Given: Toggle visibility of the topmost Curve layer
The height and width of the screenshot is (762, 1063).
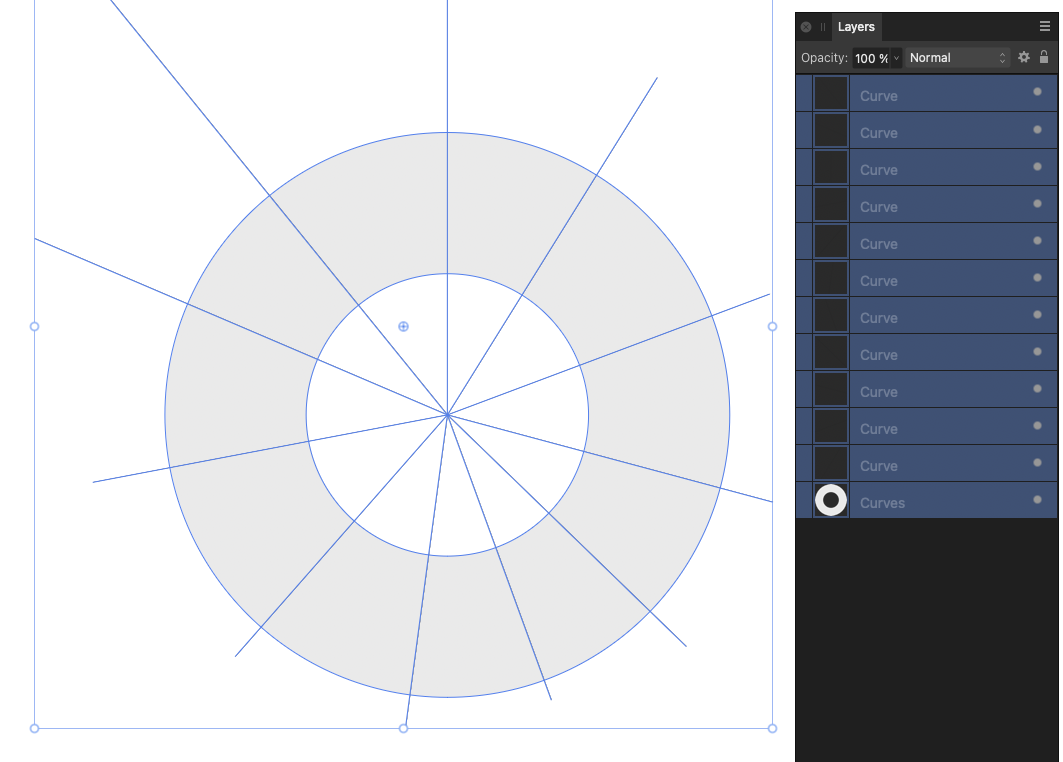Looking at the screenshot, I should tap(1037, 92).
